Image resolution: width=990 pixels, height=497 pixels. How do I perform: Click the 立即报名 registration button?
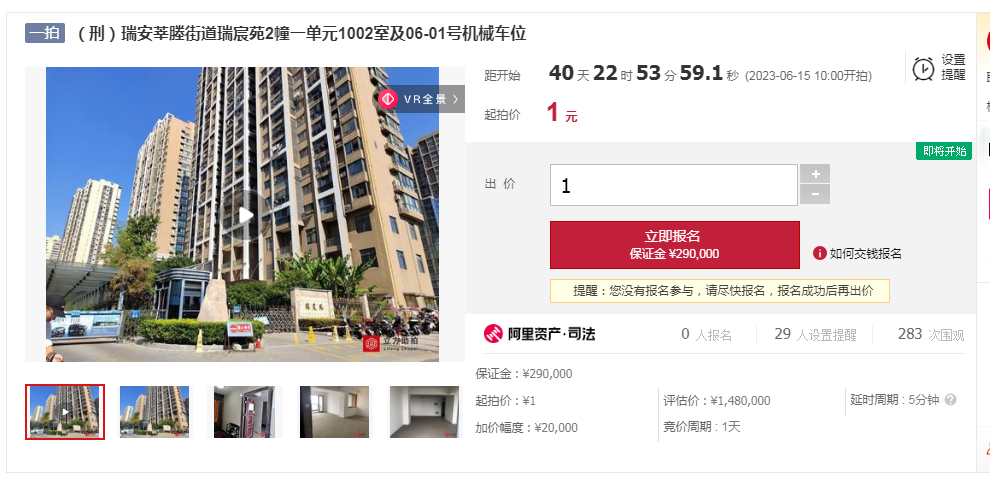coord(675,245)
